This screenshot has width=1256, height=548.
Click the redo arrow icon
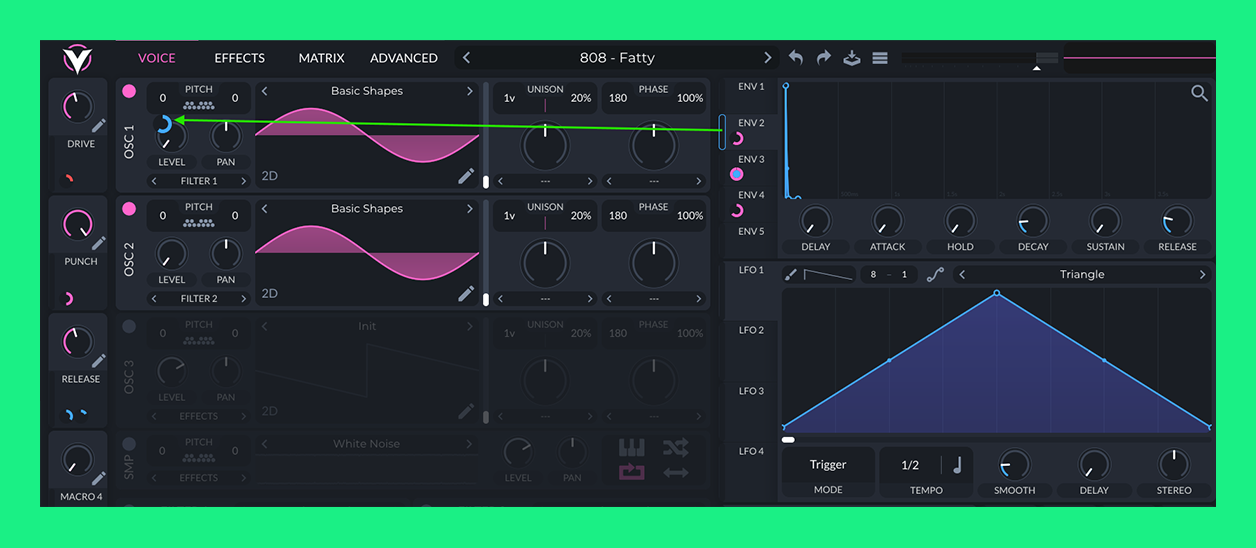pos(824,58)
